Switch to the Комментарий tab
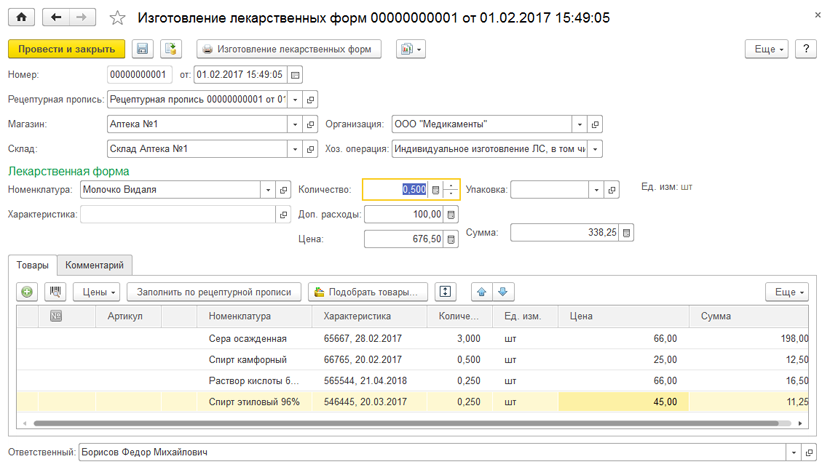The image size is (830, 467). [95, 265]
